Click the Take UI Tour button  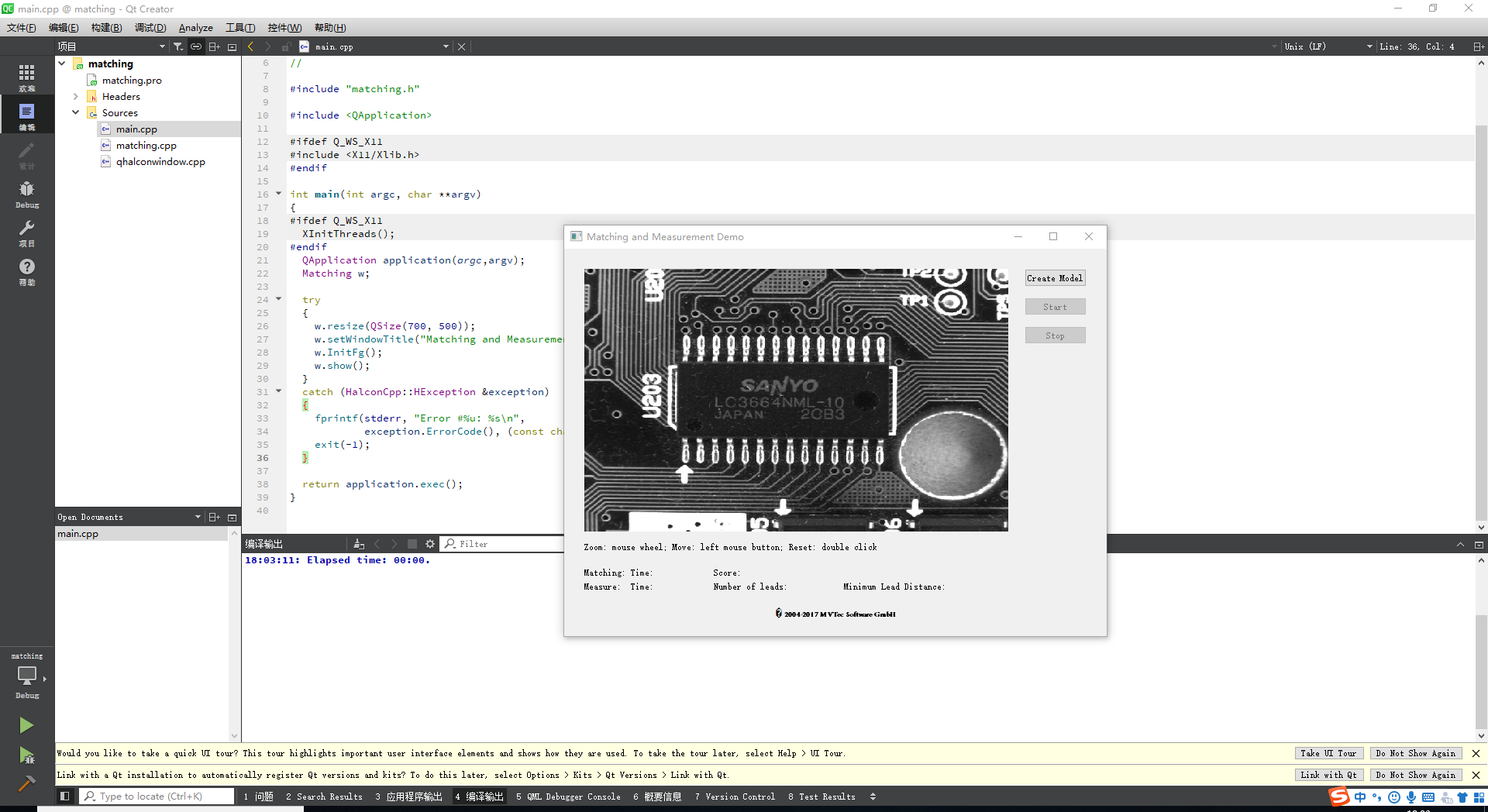pyautogui.click(x=1328, y=753)
